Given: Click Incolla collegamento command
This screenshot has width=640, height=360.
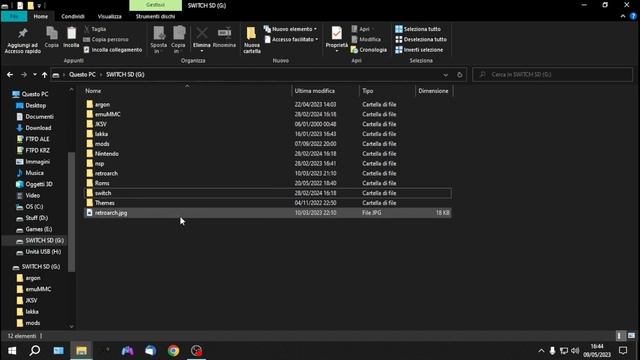Looking at the screenshot, I should [x=113, y=50].
